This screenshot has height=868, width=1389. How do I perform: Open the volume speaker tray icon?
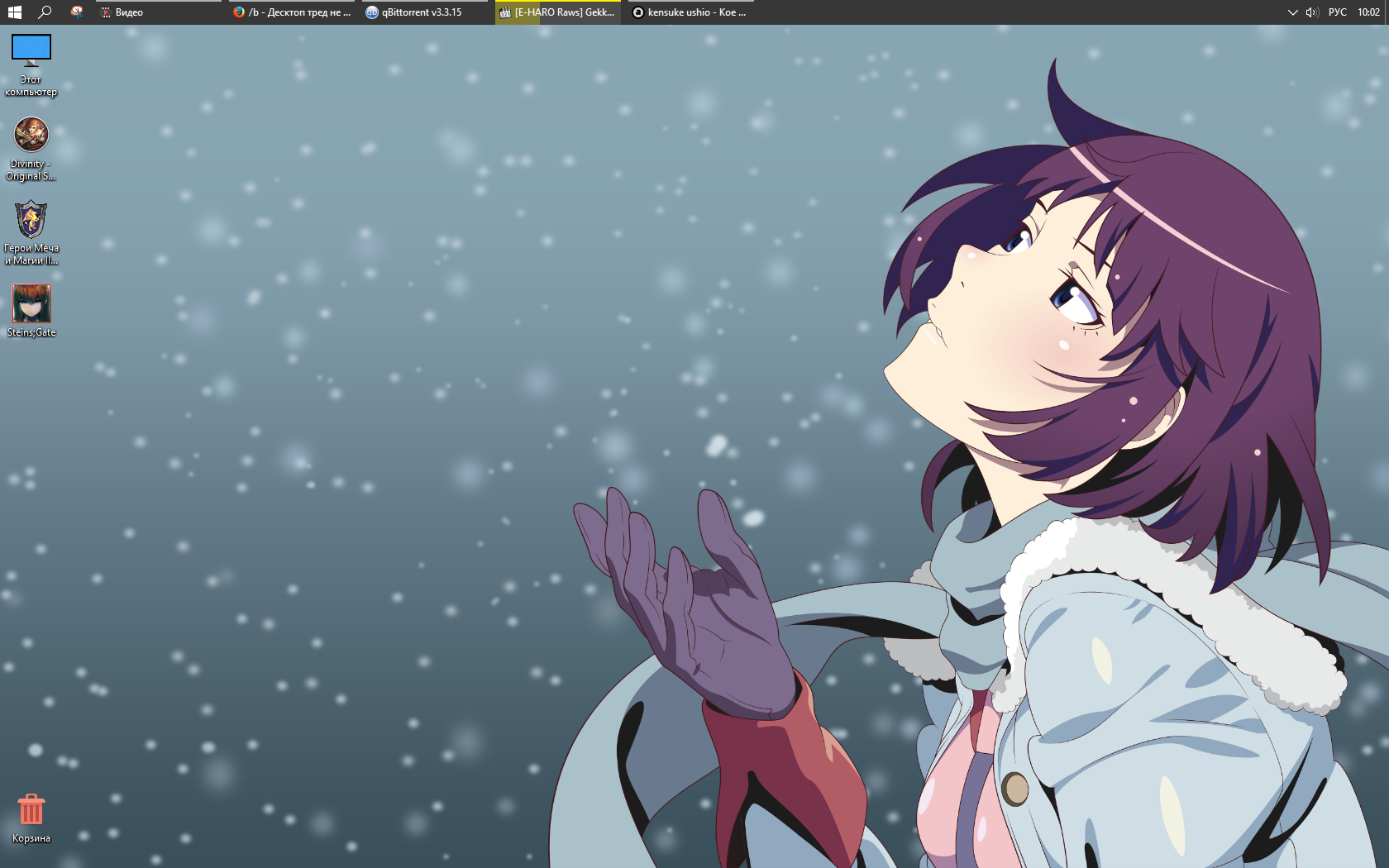pyautogui.click(x=1312, y=12)
